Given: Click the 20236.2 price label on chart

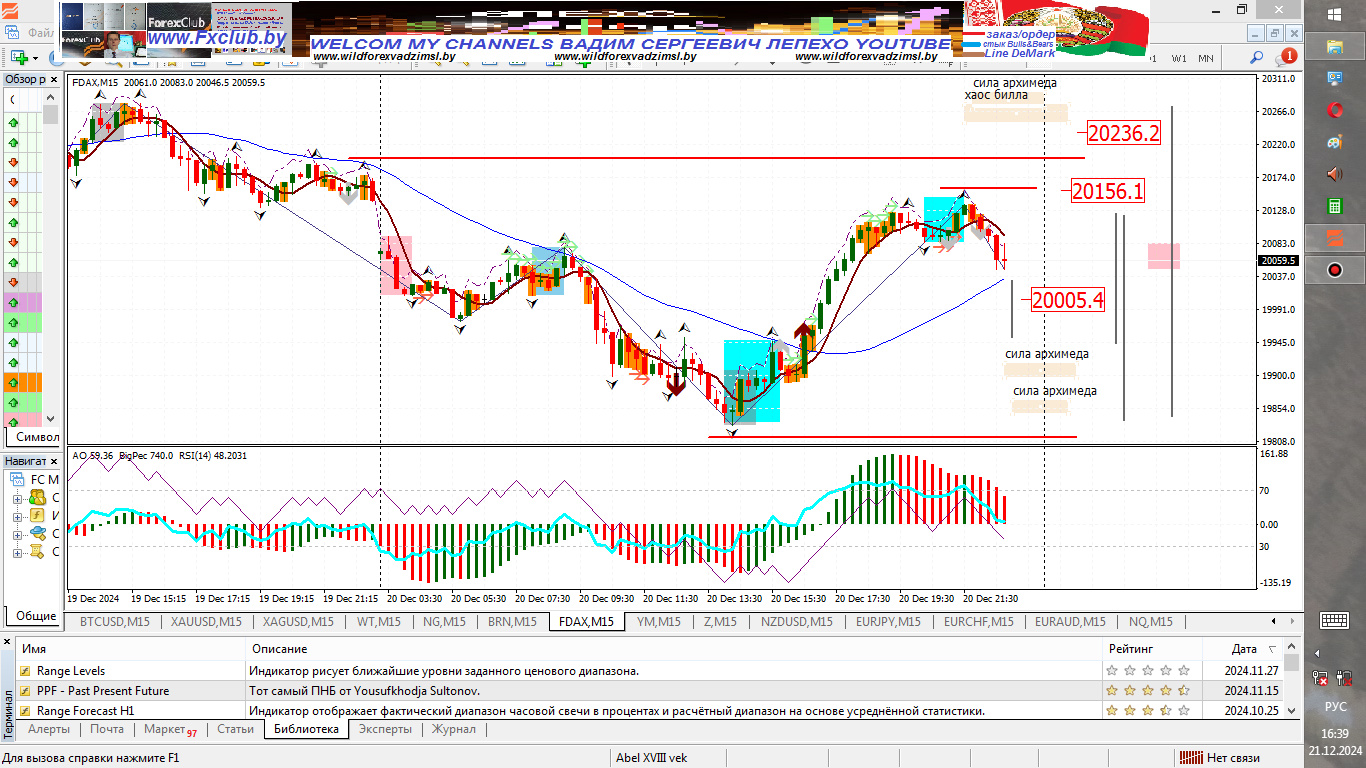Looking at the screenshot, I should tap(1124, 133).
